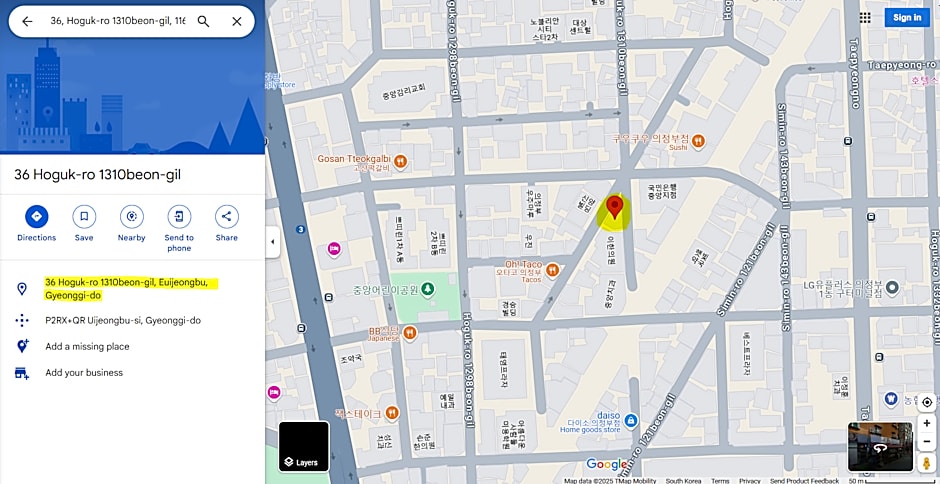Click the route 3 road shield

pos(300,229)
